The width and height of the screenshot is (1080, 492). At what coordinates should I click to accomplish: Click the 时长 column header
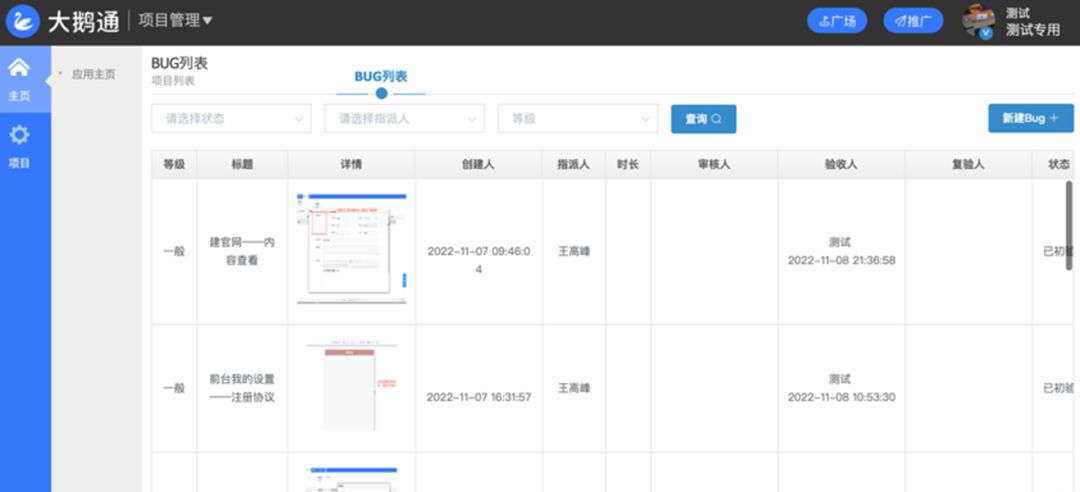pos(627,165)
